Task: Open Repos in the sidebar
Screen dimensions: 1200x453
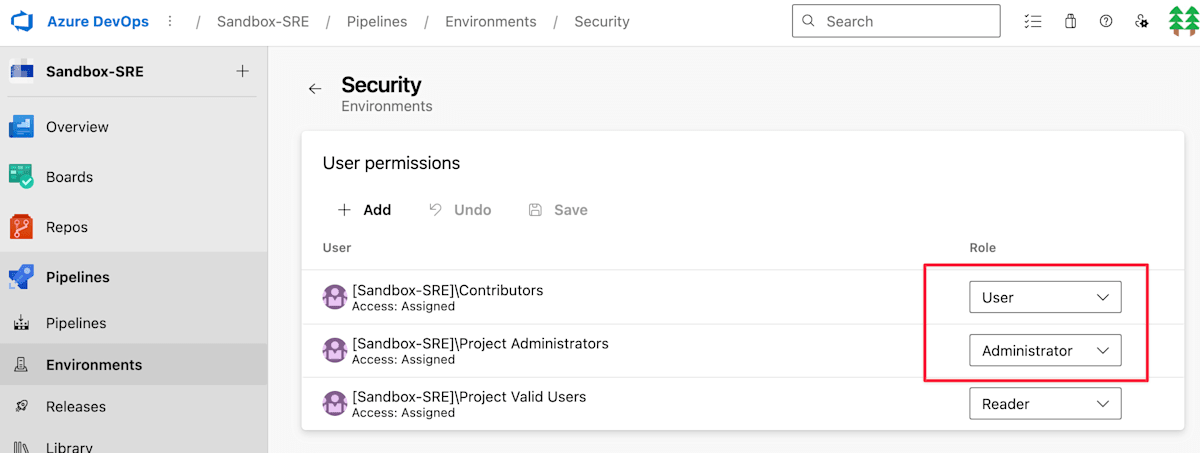Action: coord(134,227)
